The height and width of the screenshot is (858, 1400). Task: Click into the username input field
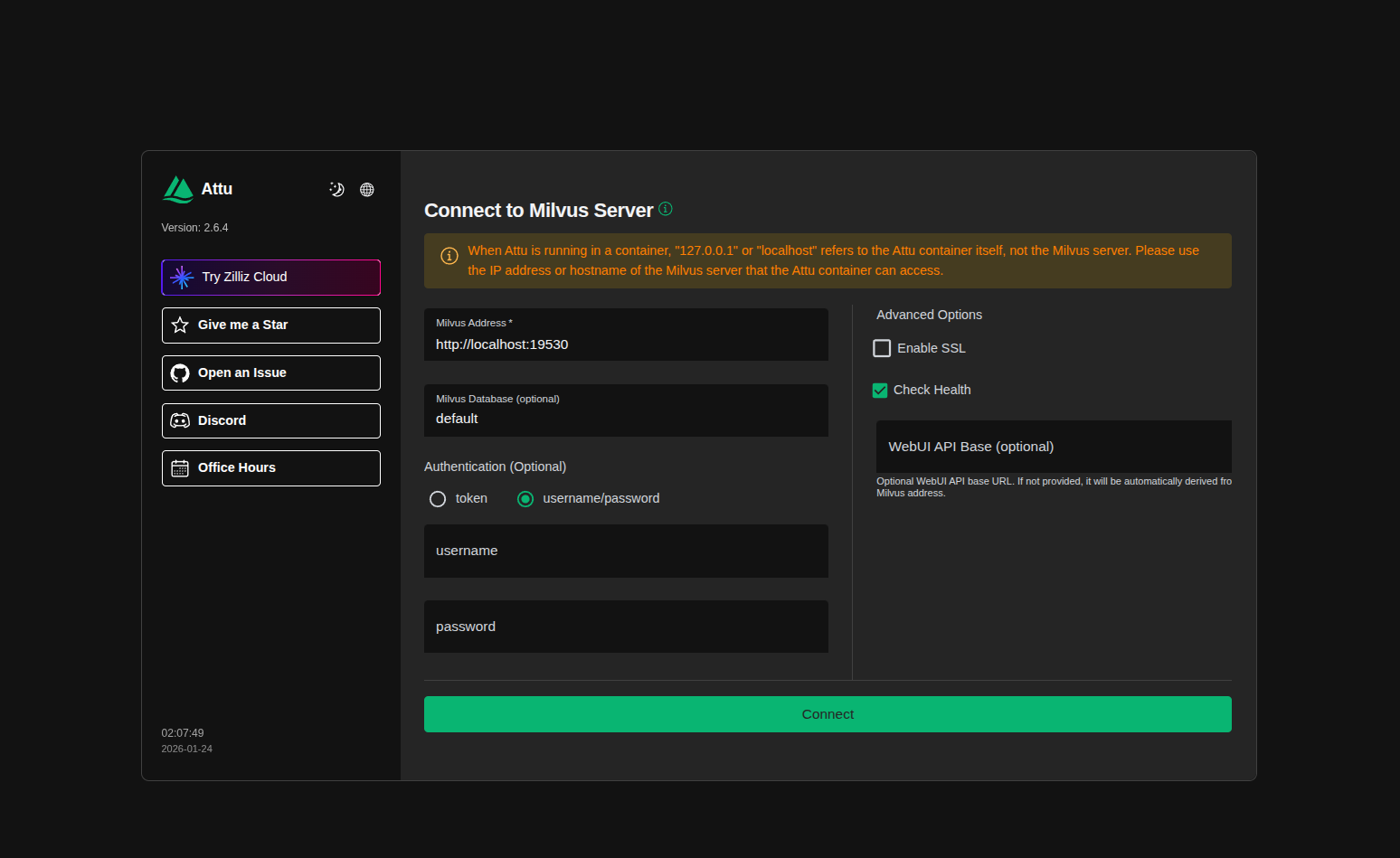click(626, 551)
